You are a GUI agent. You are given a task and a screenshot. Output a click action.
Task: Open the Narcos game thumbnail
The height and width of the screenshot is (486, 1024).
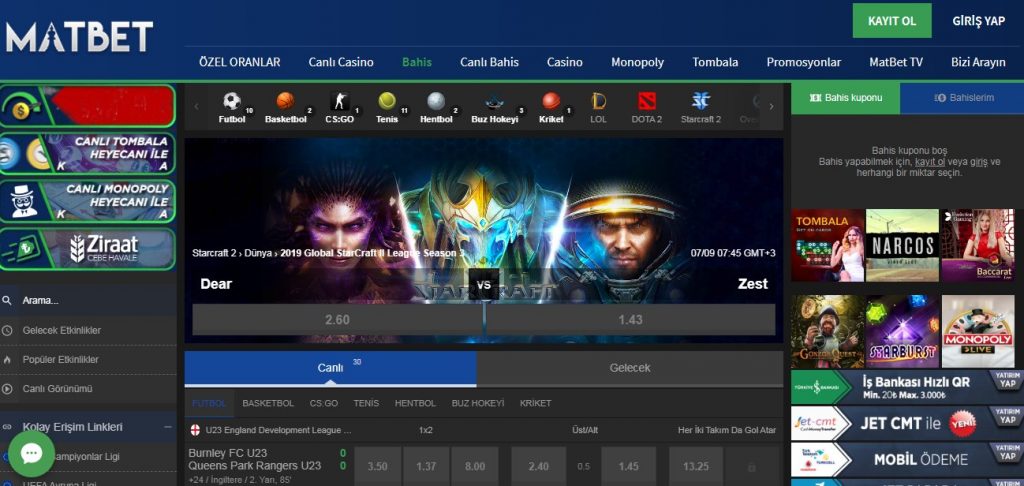click(901, 245)
